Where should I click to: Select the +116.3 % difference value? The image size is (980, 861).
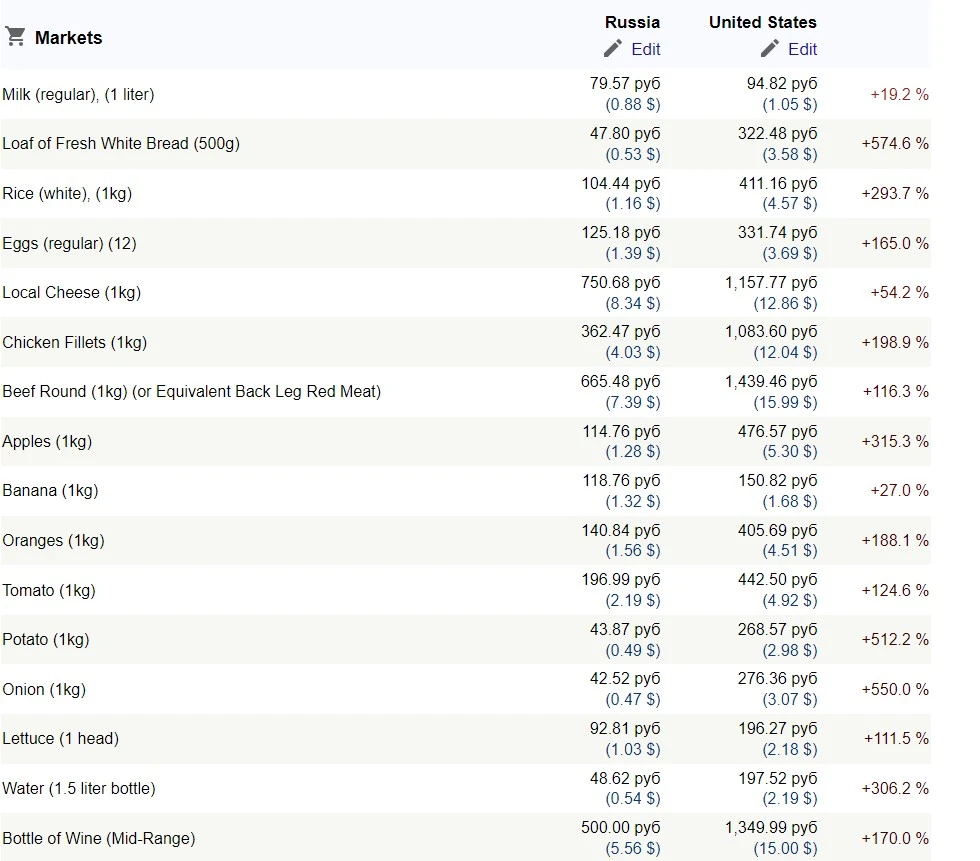[896, 392]
